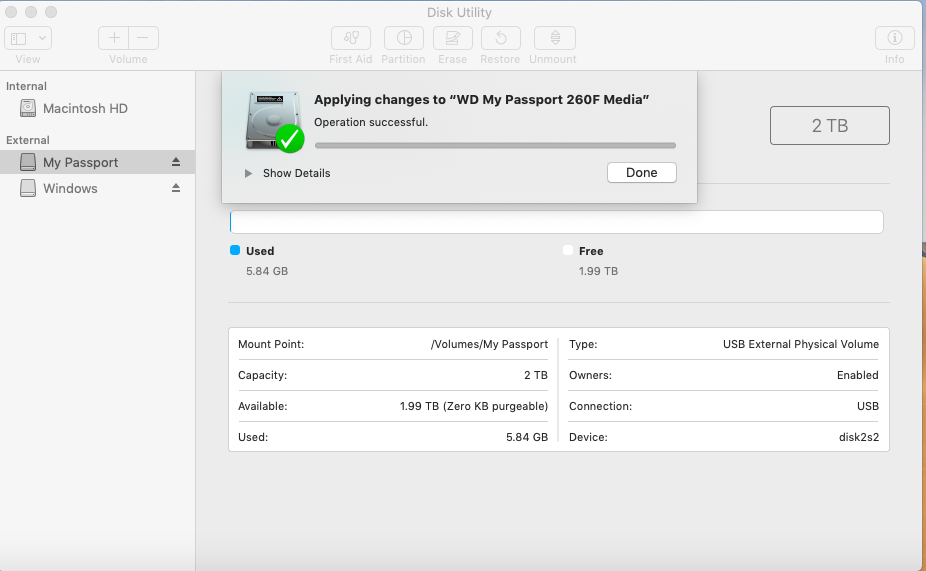Click the "Mount Point:" label

click(x=271, y=344)
